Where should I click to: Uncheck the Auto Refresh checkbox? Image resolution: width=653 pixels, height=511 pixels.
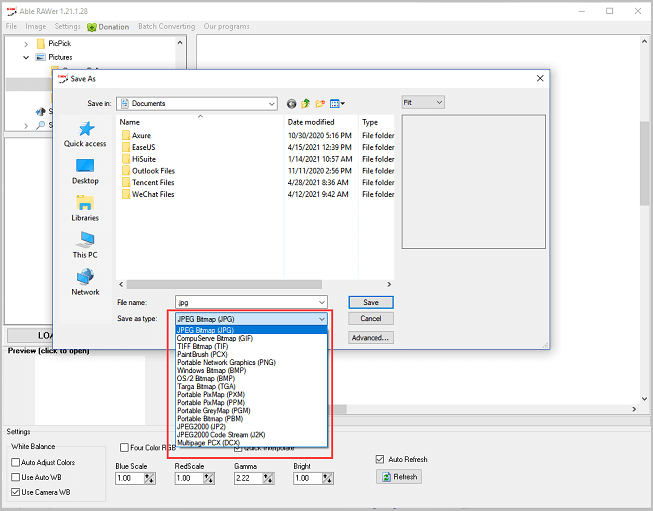pyautogui.click(x=379, y=459)
